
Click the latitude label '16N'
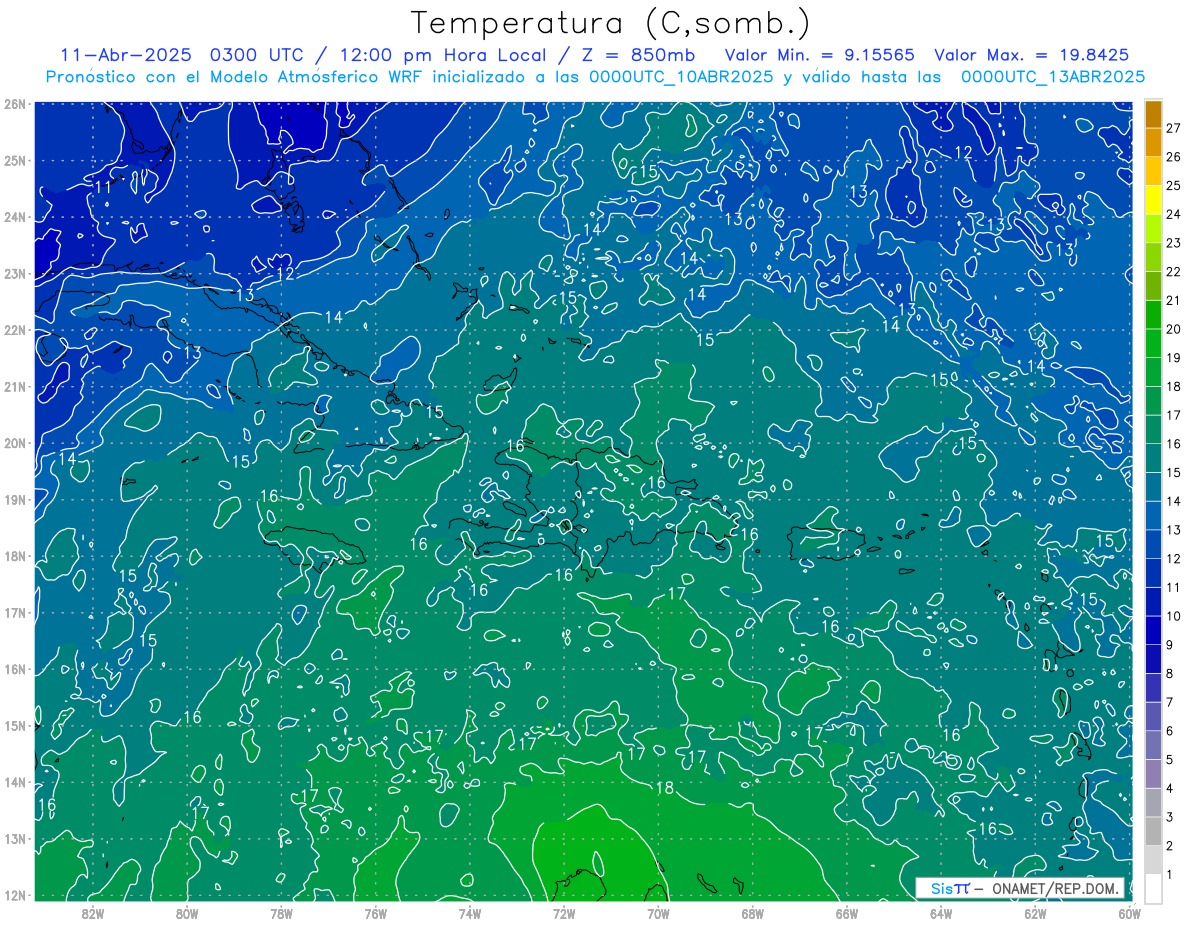pos(14,669)
